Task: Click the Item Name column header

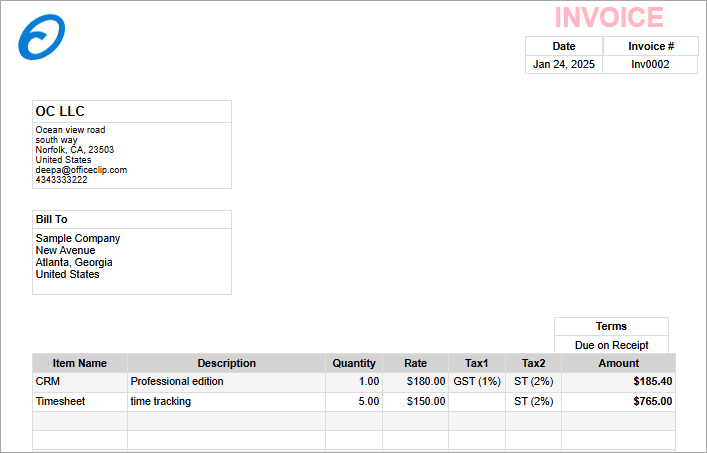Action: [x=79, y=363]
